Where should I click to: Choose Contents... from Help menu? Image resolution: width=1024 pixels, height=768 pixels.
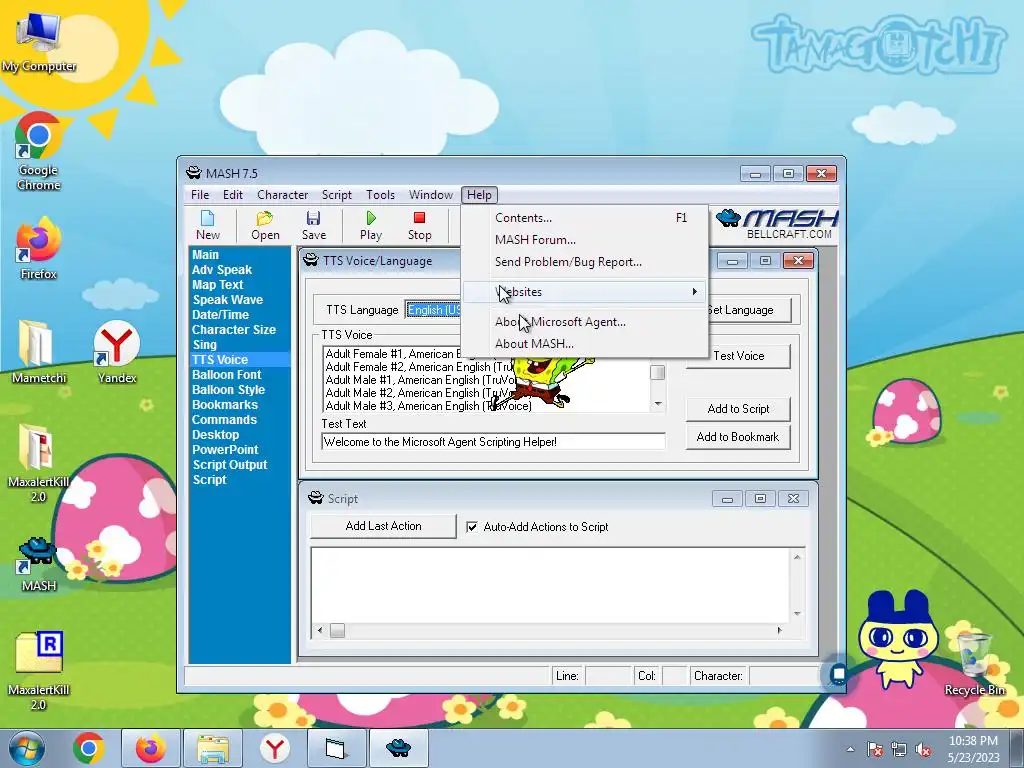(x=584, y=218)
